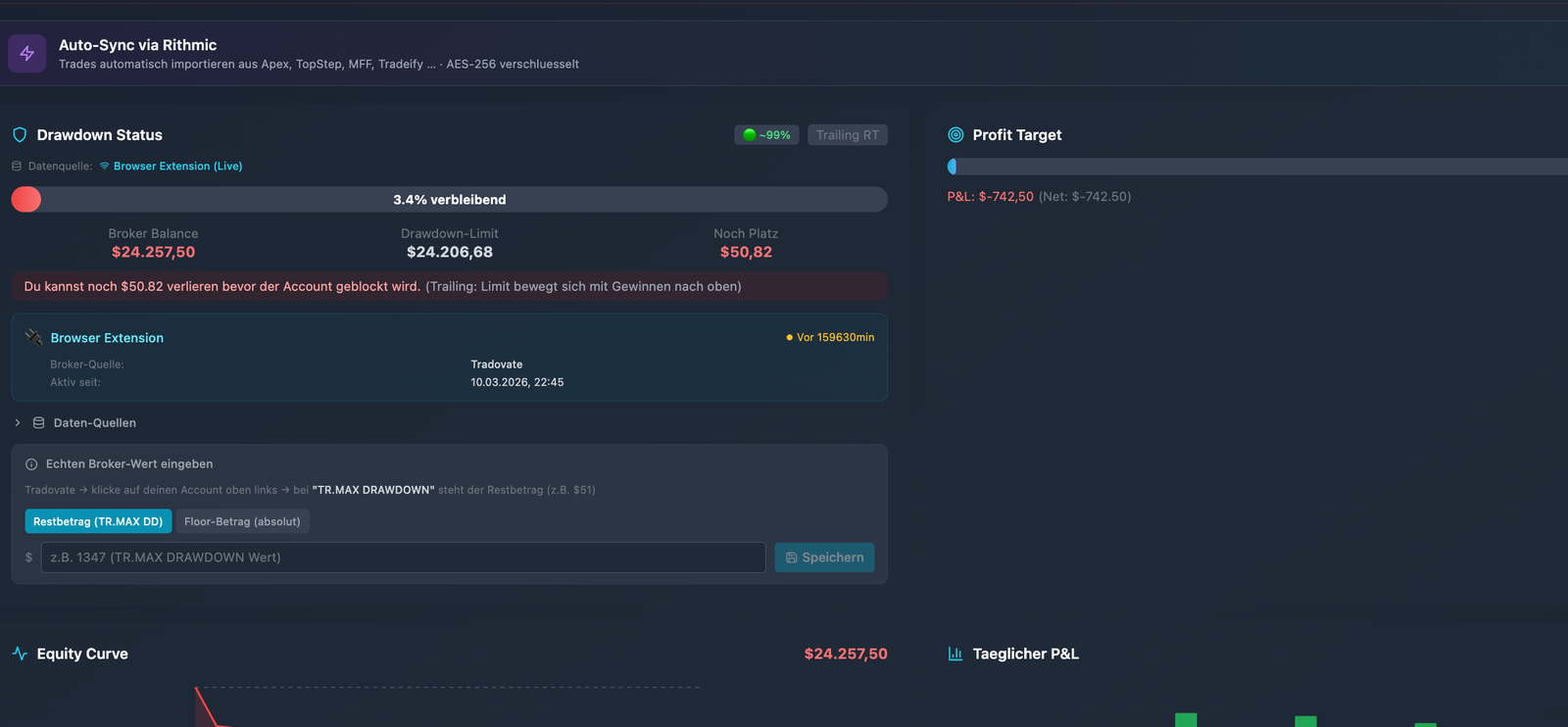Click the Tradovate broker source value
1568x727 pixels.
[x=497, y=364]
